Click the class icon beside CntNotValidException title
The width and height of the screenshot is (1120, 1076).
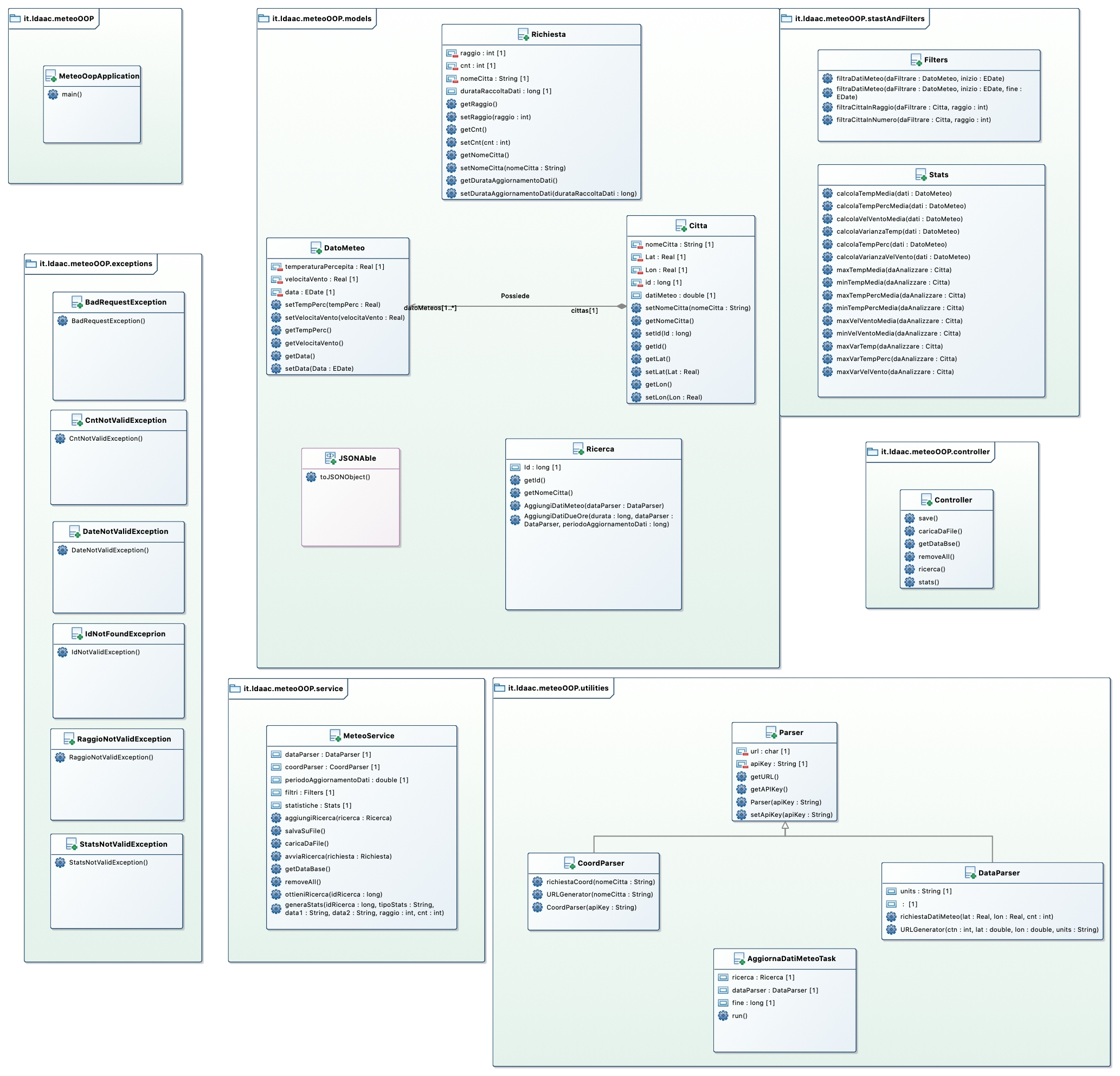click(77, 421)
